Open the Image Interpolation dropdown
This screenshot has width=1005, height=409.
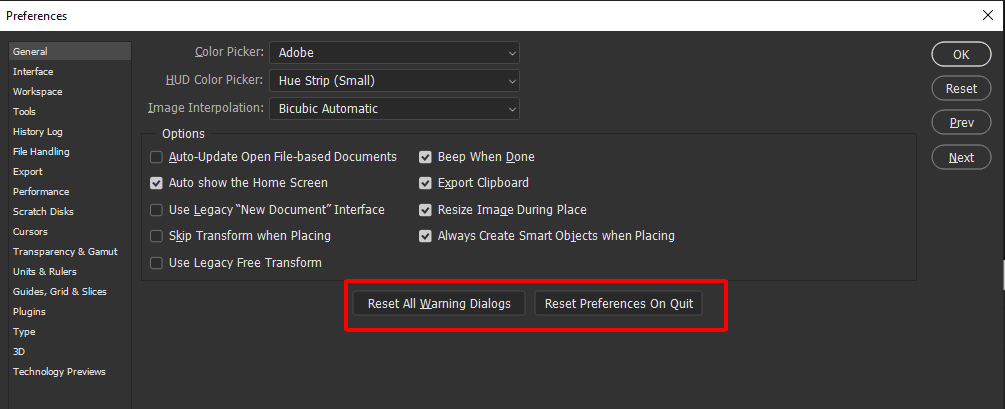395,108
